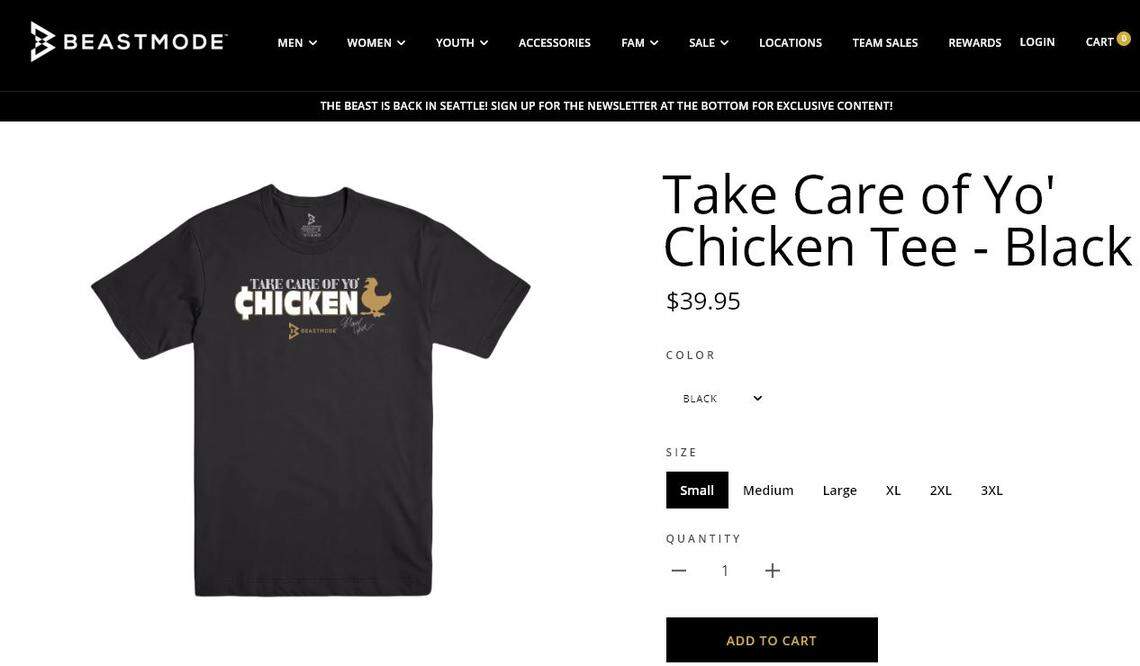The width and height of the screenshot is (1140, 666).
Task: Click Add to Cart button
Action: tap(772, 640)
